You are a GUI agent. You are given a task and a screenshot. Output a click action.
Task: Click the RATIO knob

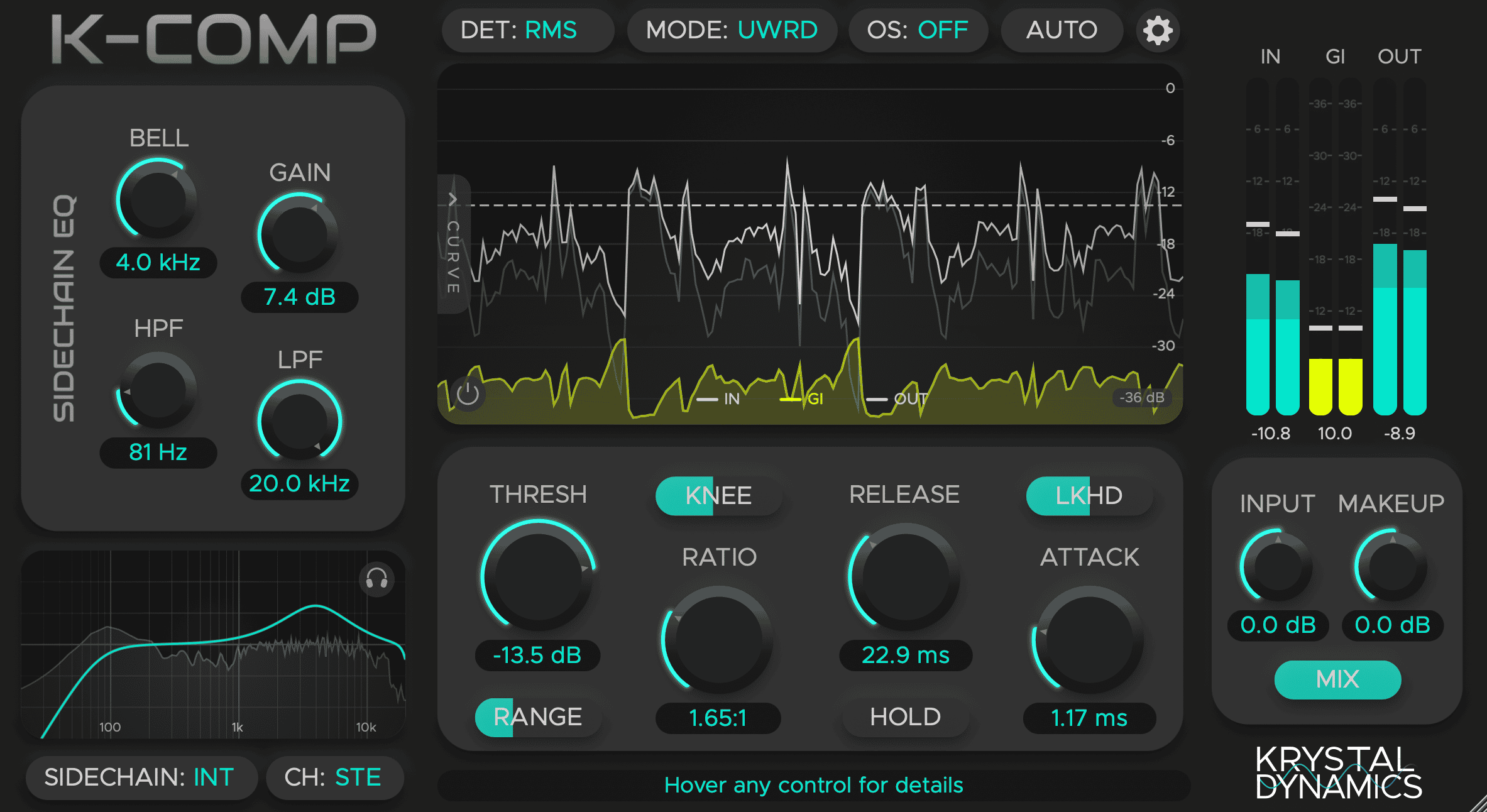click(718, 639)
